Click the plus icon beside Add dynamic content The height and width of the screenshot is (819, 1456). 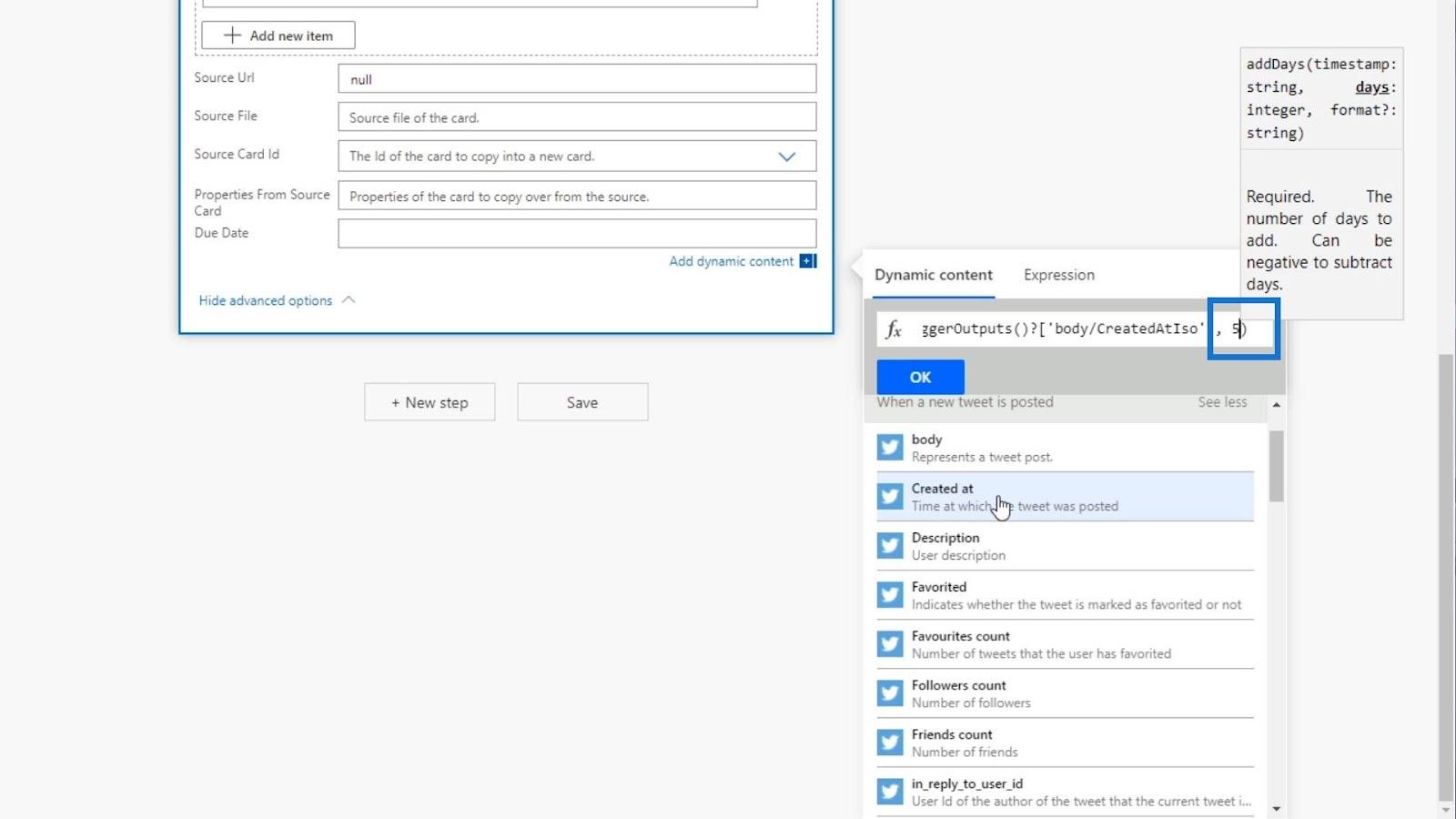click(807, 261)
